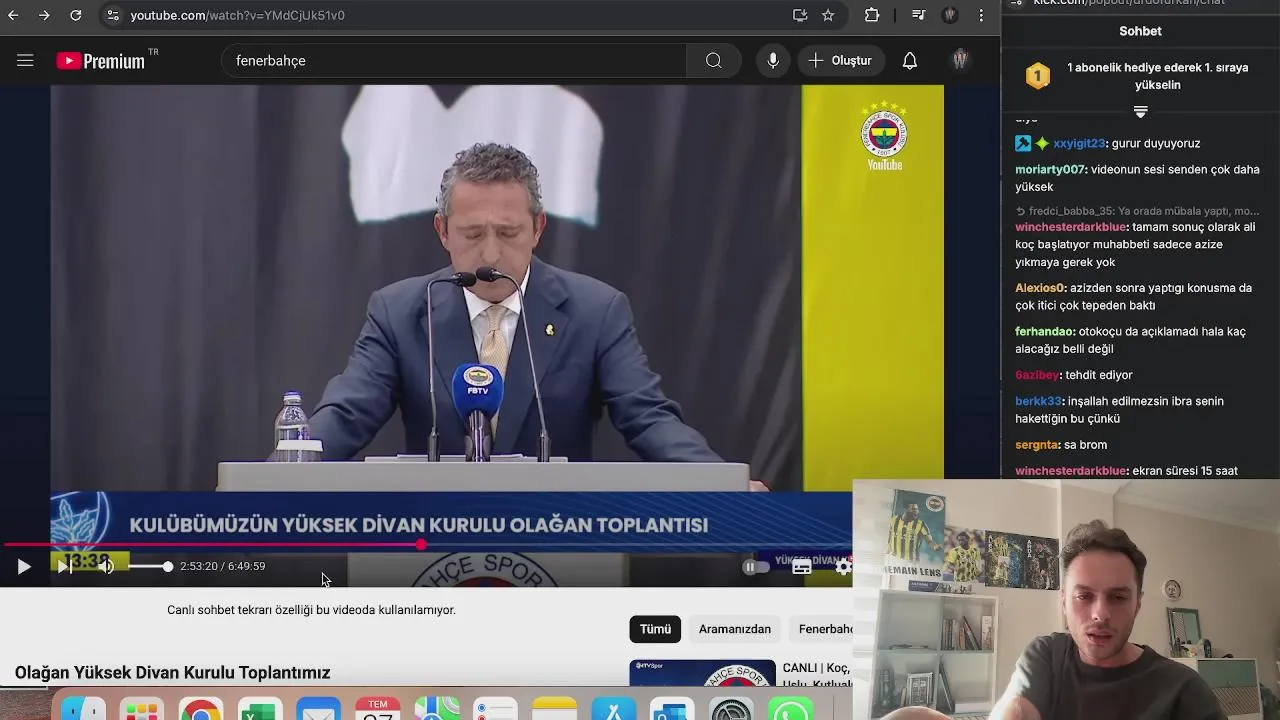Mute the video volume speaker
The image size is (1280, 720).
coord(106,567)
